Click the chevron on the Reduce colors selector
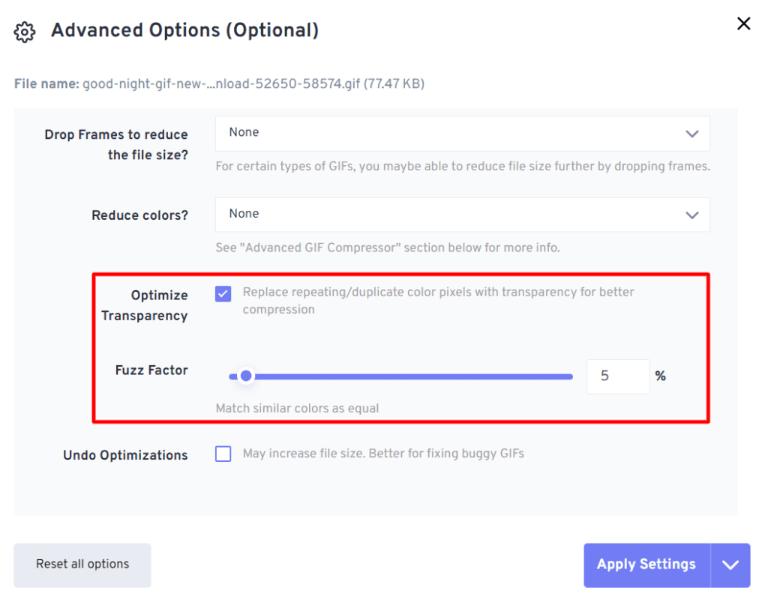Screen dimensions: 760x598 point(692,215)
